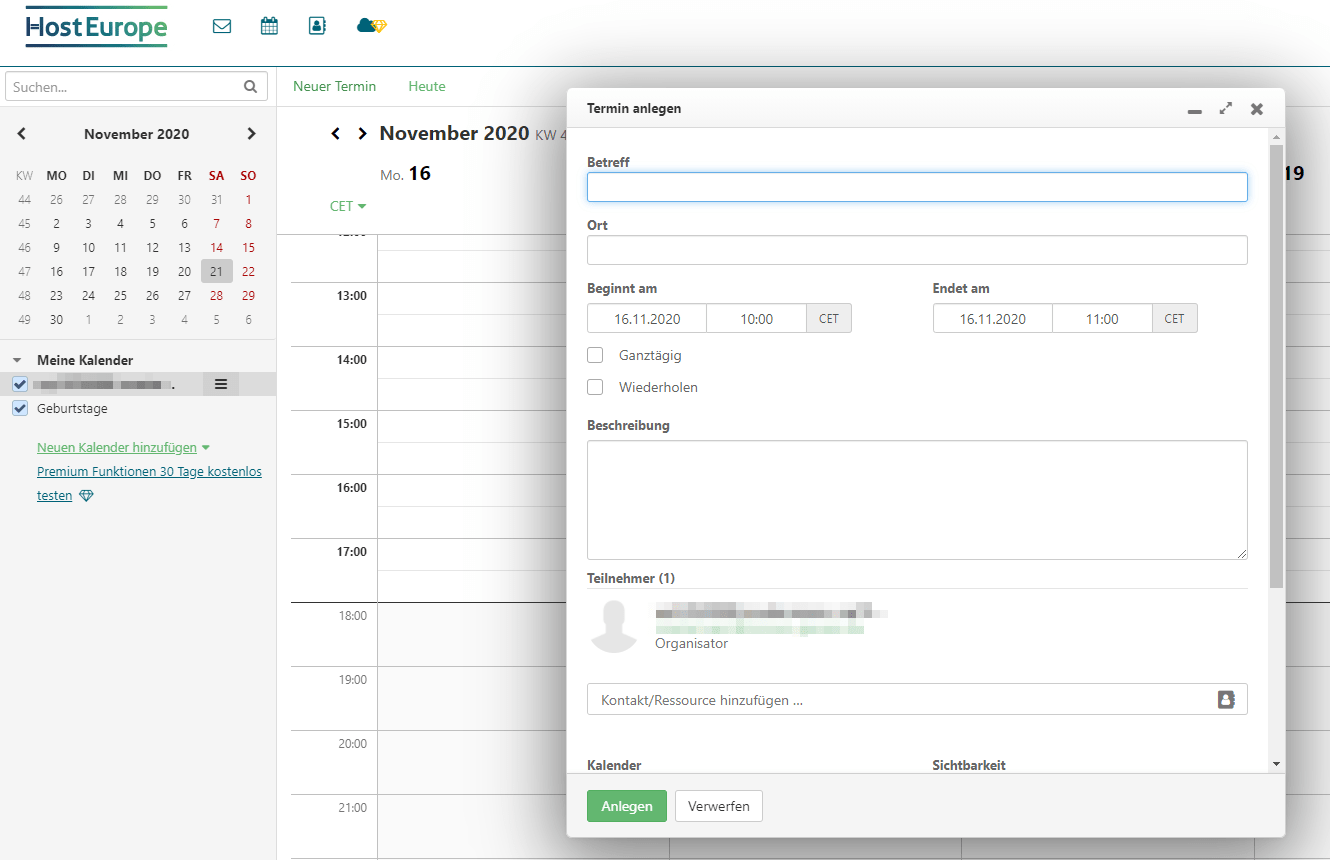The width and height of the screenshot is (1330, 860).
Task: Click Anlegen to create appointment
Action: click(x=627, y=806)
